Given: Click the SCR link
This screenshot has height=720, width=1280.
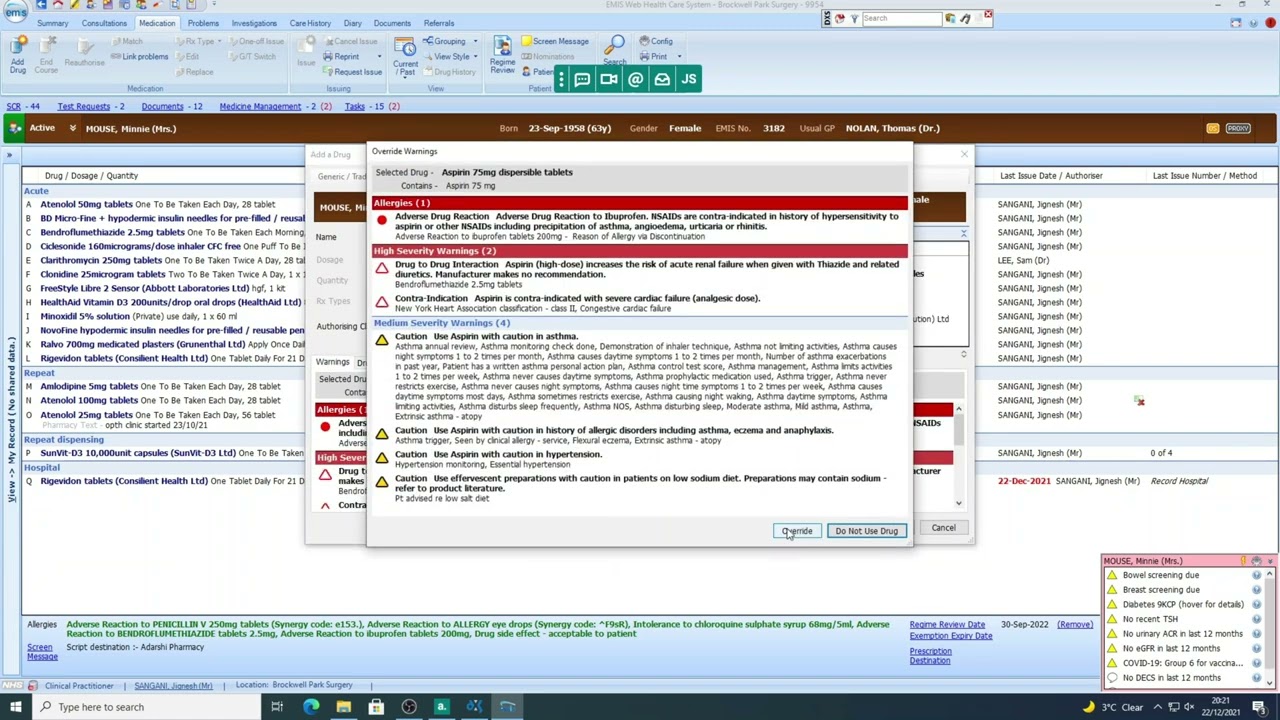Looking at the screenshot, I should click(x=14, y=106).
